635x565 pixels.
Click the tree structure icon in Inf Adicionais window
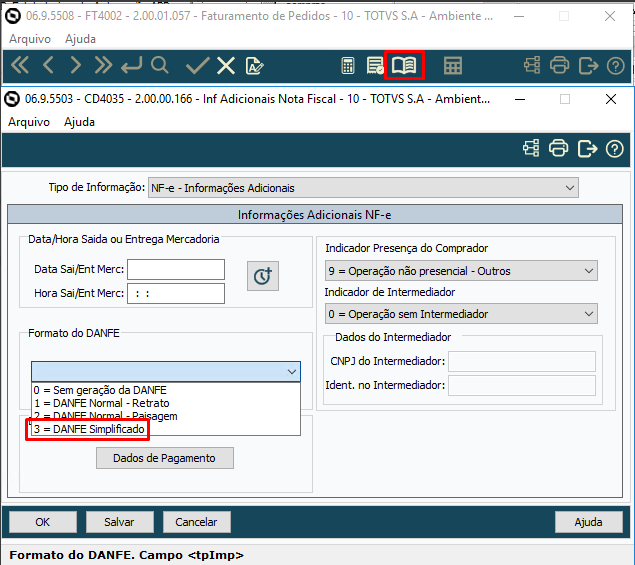[531, 148]
